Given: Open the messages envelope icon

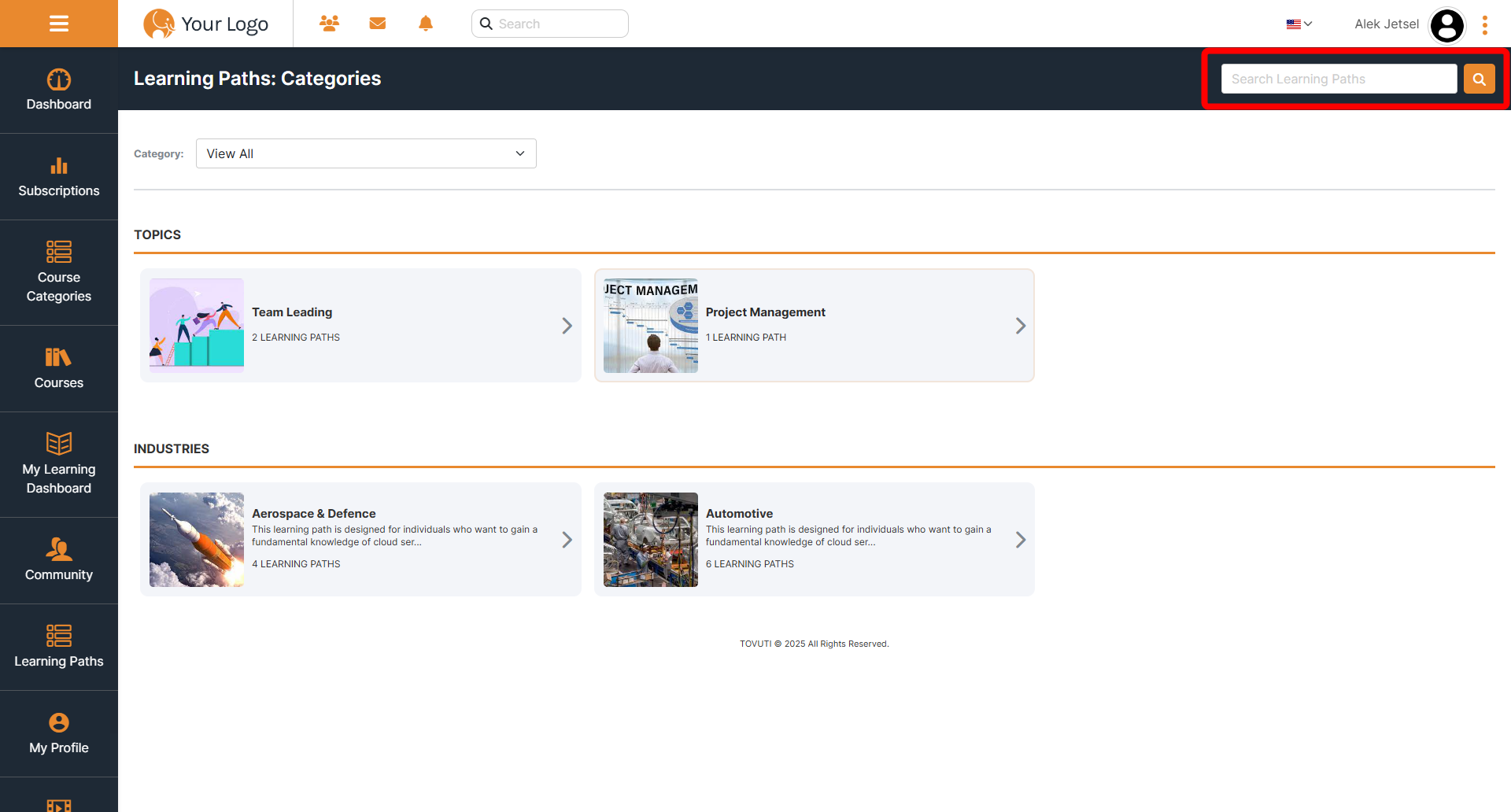Looking at the screenshot, I should (x=378, y=24).
